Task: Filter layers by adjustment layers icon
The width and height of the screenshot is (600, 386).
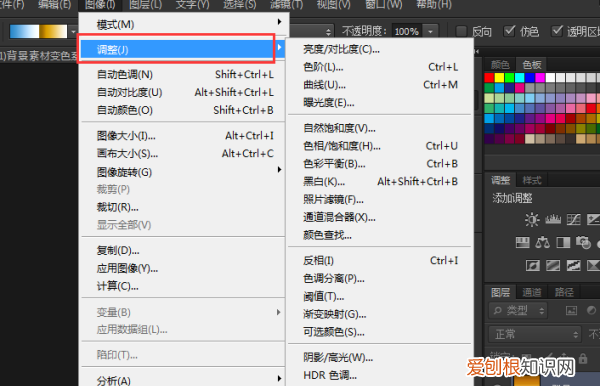Action: [591, 311]
